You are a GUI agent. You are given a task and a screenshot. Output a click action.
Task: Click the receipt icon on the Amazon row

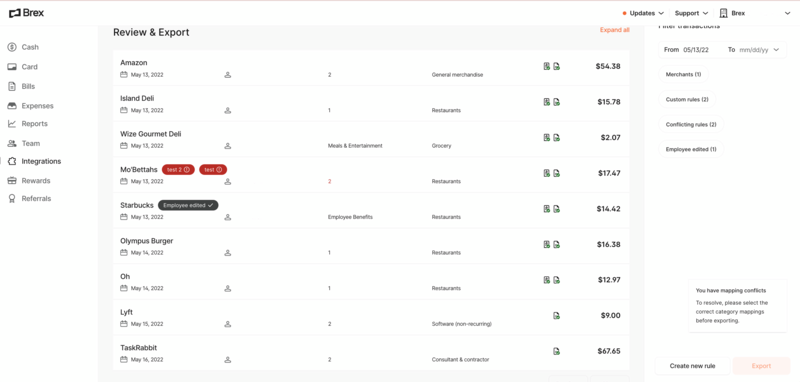(546, 66)
